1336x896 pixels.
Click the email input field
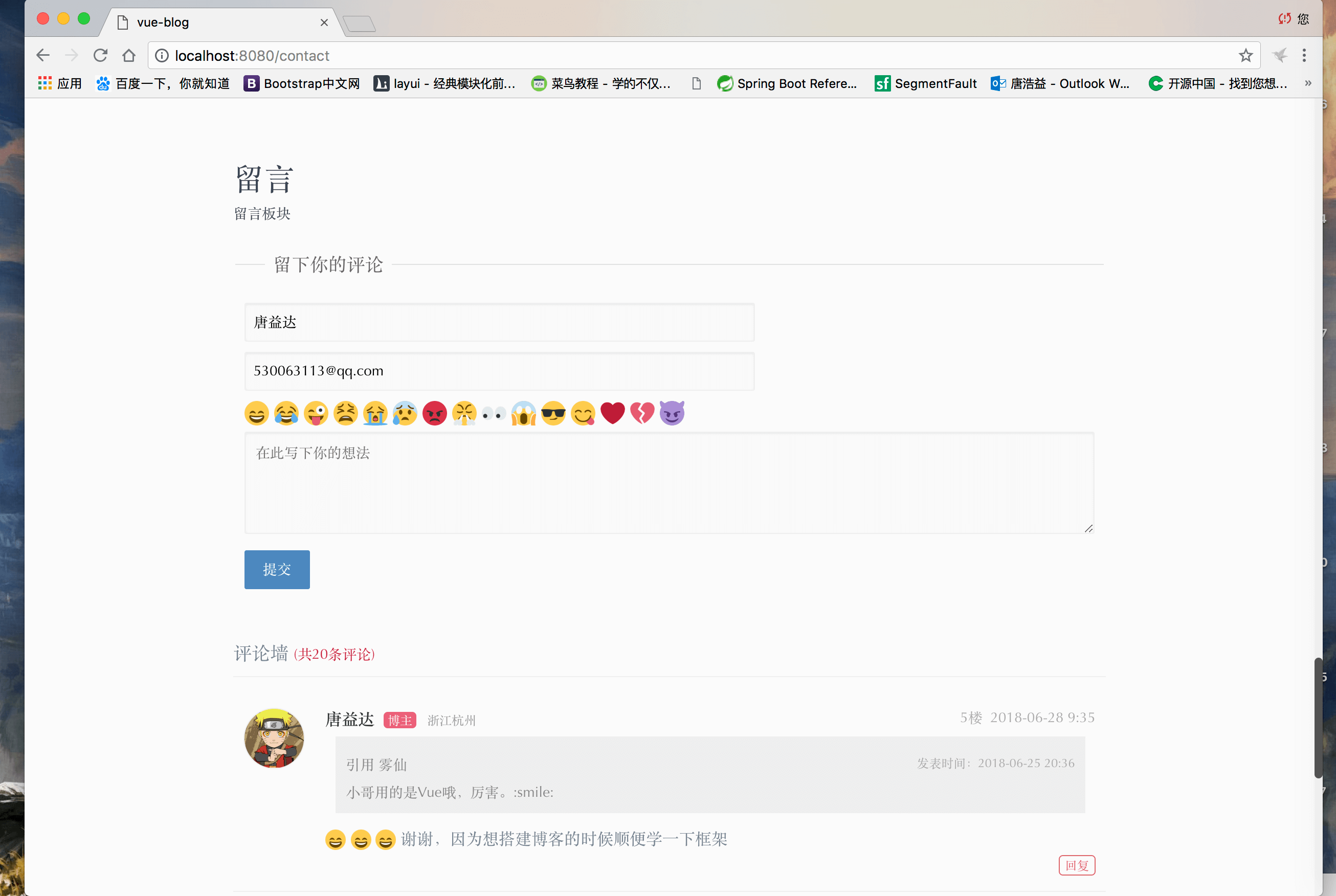click(499, 371)
